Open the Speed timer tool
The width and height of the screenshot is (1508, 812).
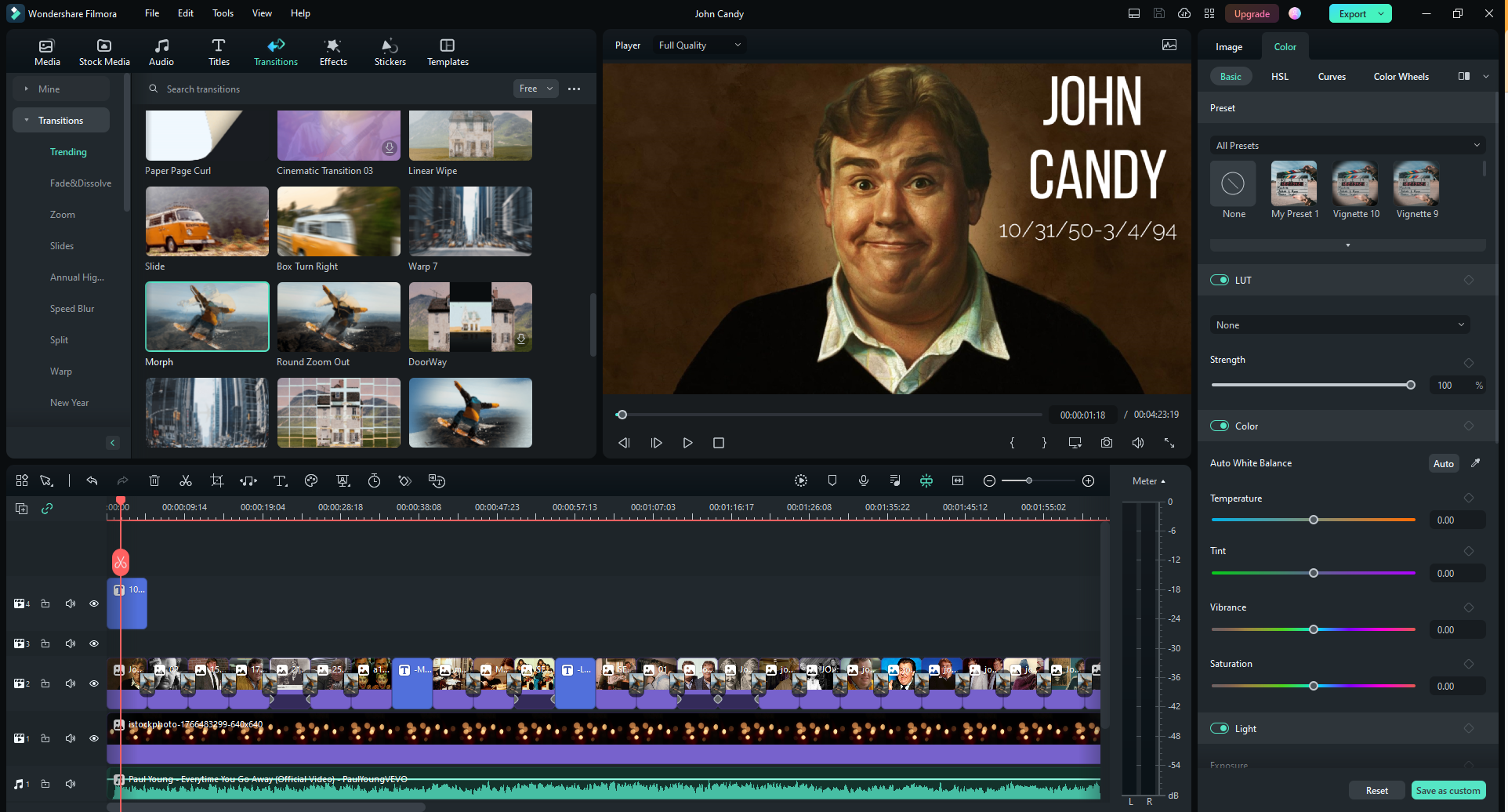point(374,480)
